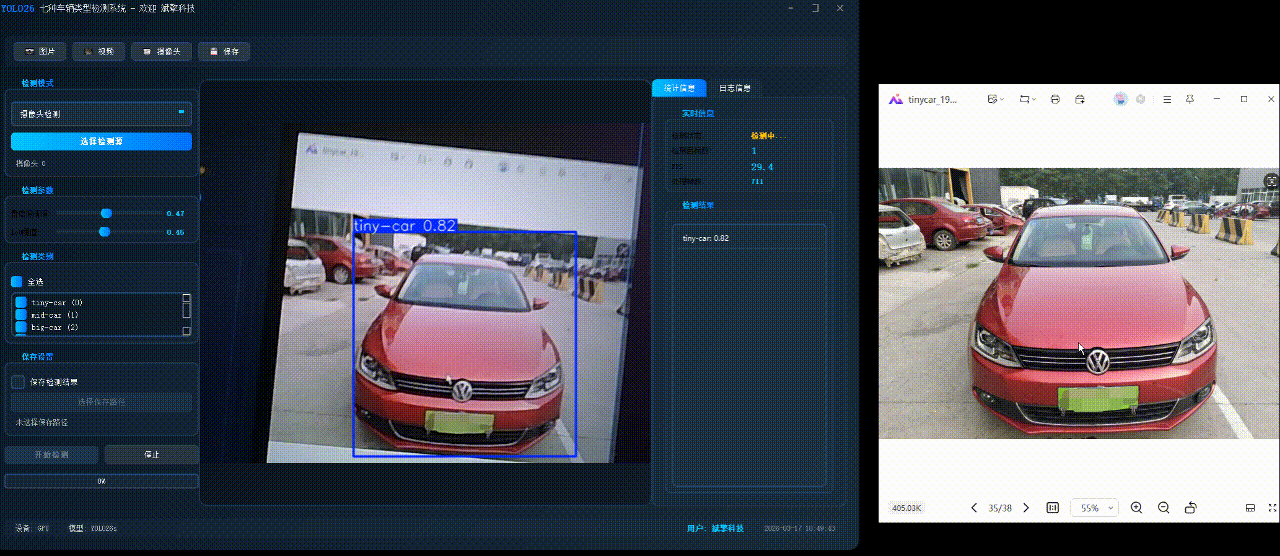Click the greyed 选择保存路径 button
Viewport: 1280px width, 556px height.
[101, 402]
